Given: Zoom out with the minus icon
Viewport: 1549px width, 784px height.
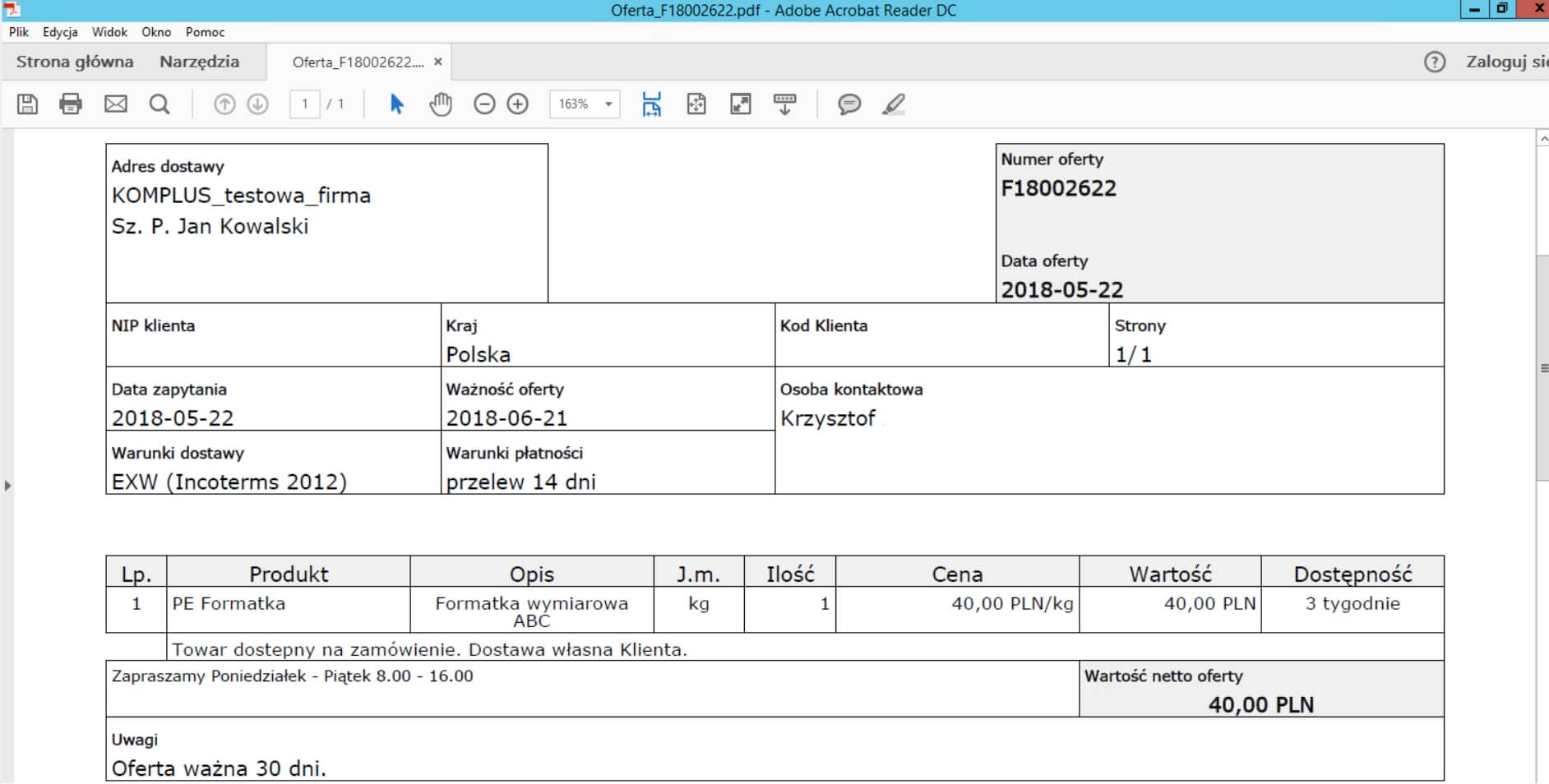Looking at the screenshot, I should coord(485,104).
